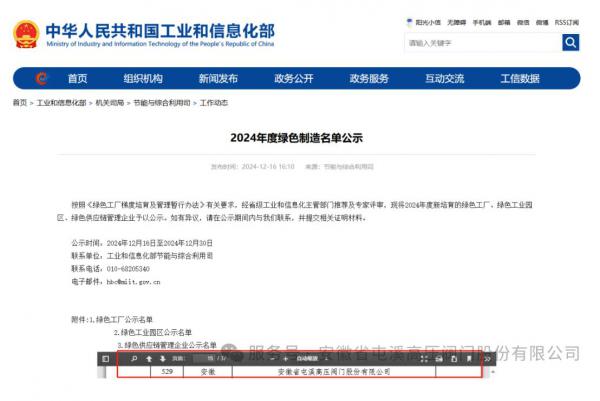Click the national emblem logo
Screen dimensions: 600x401
tap(26, 33)
